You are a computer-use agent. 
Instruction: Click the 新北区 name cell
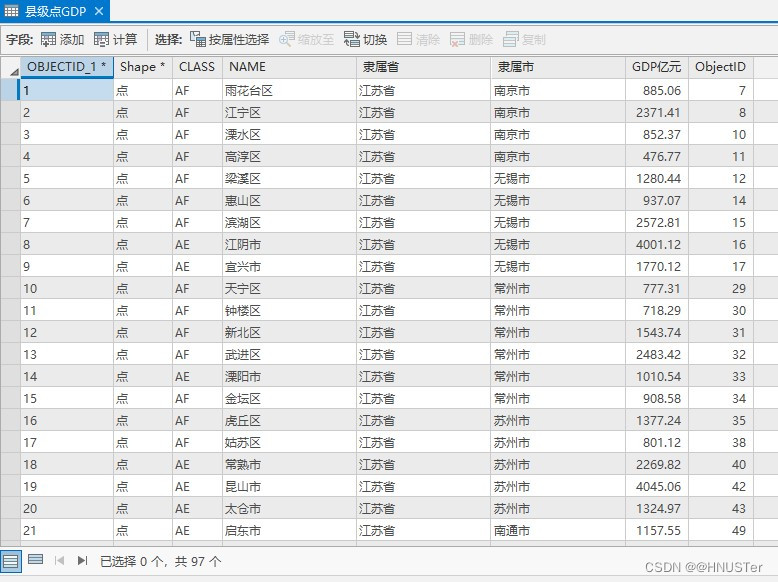click(289, 332)
